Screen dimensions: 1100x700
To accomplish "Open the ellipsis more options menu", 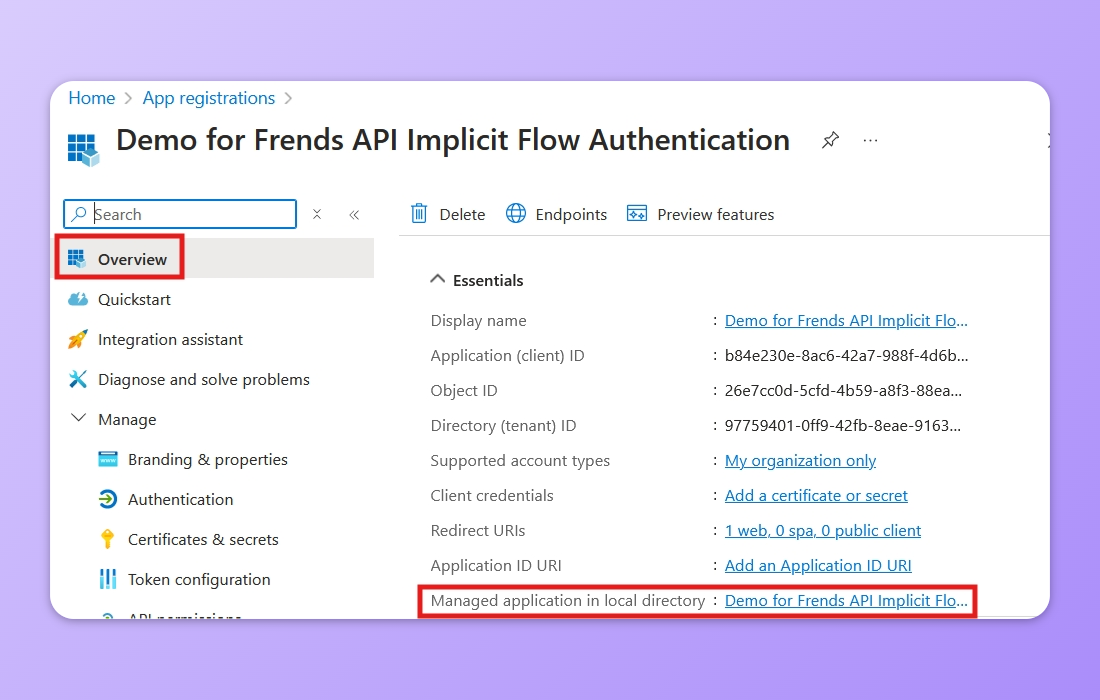I will pos(871,140).
